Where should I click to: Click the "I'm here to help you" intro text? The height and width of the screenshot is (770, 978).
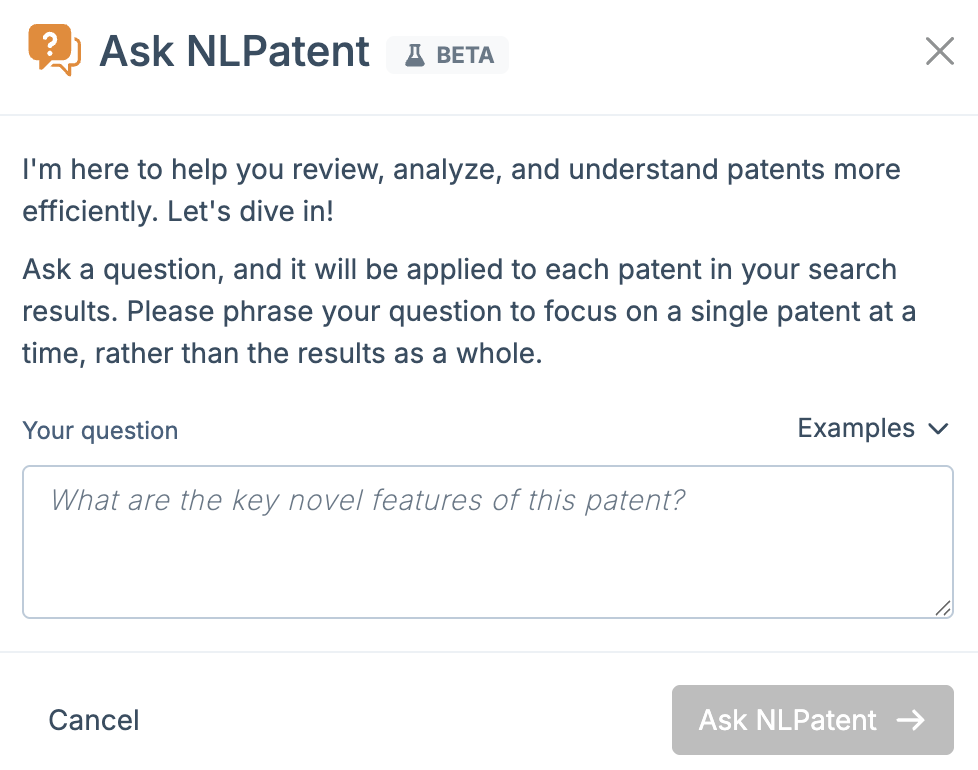click(460, 169)
